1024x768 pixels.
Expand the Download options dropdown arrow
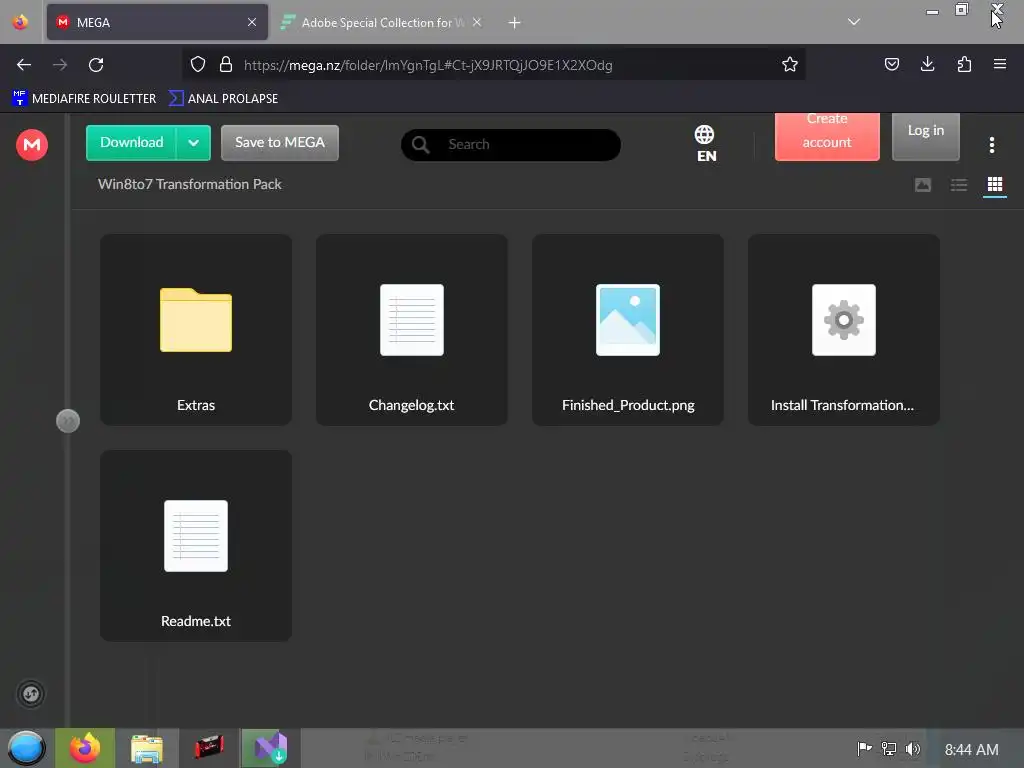click(193, 142)
